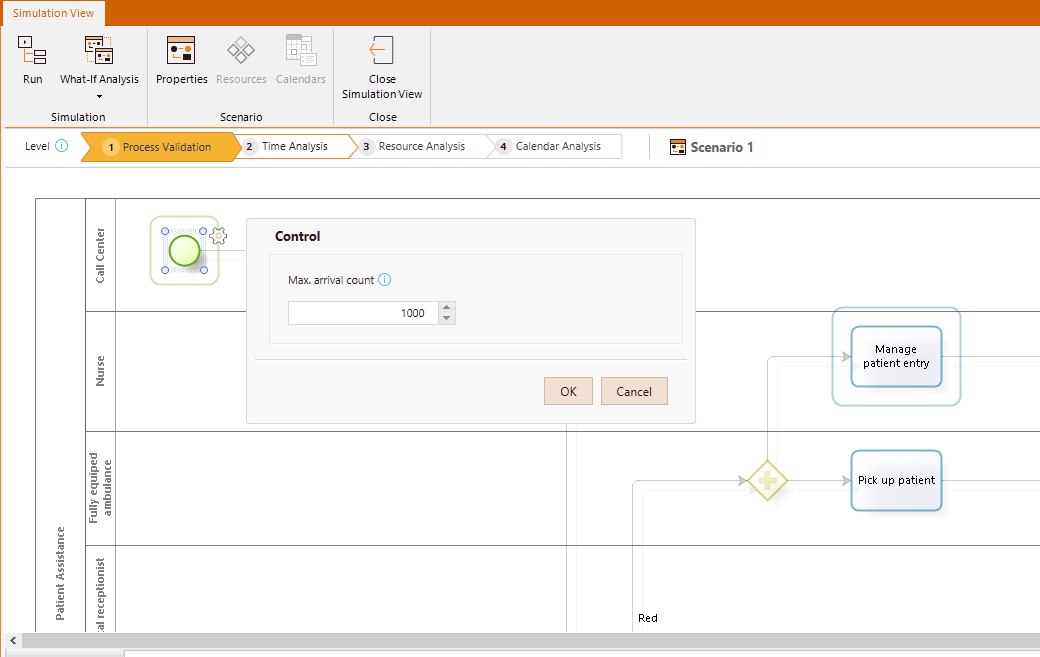The height and width of the screenshot is (657, 1040).
Task: Select the Fully equiped ambulance lane
Action: tap(100, 489)
